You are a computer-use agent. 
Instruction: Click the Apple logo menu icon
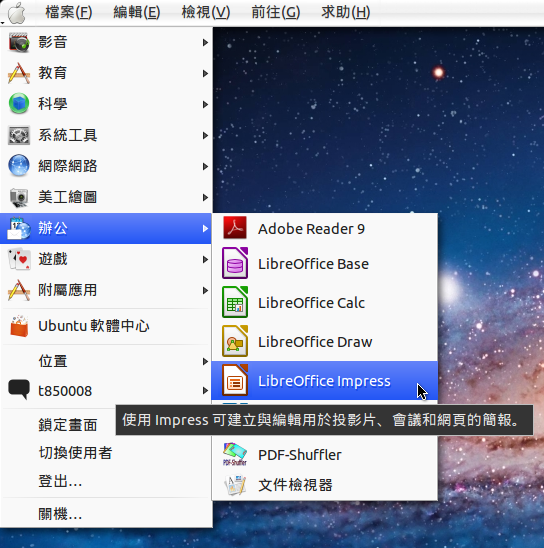coord(17,13)
